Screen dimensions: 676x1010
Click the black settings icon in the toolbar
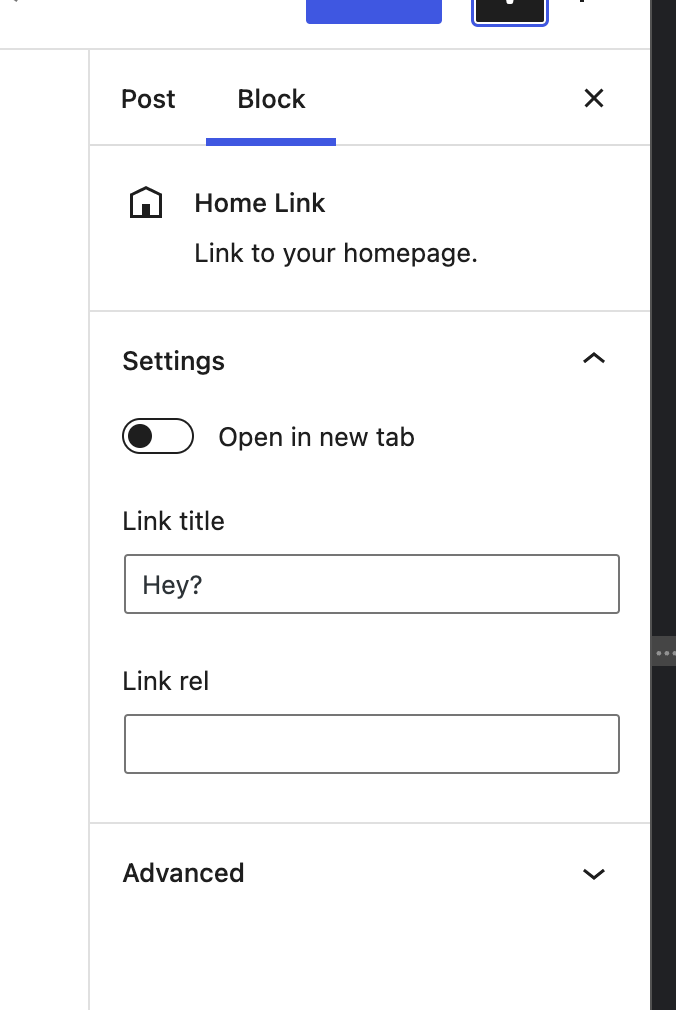coord(509,8)
